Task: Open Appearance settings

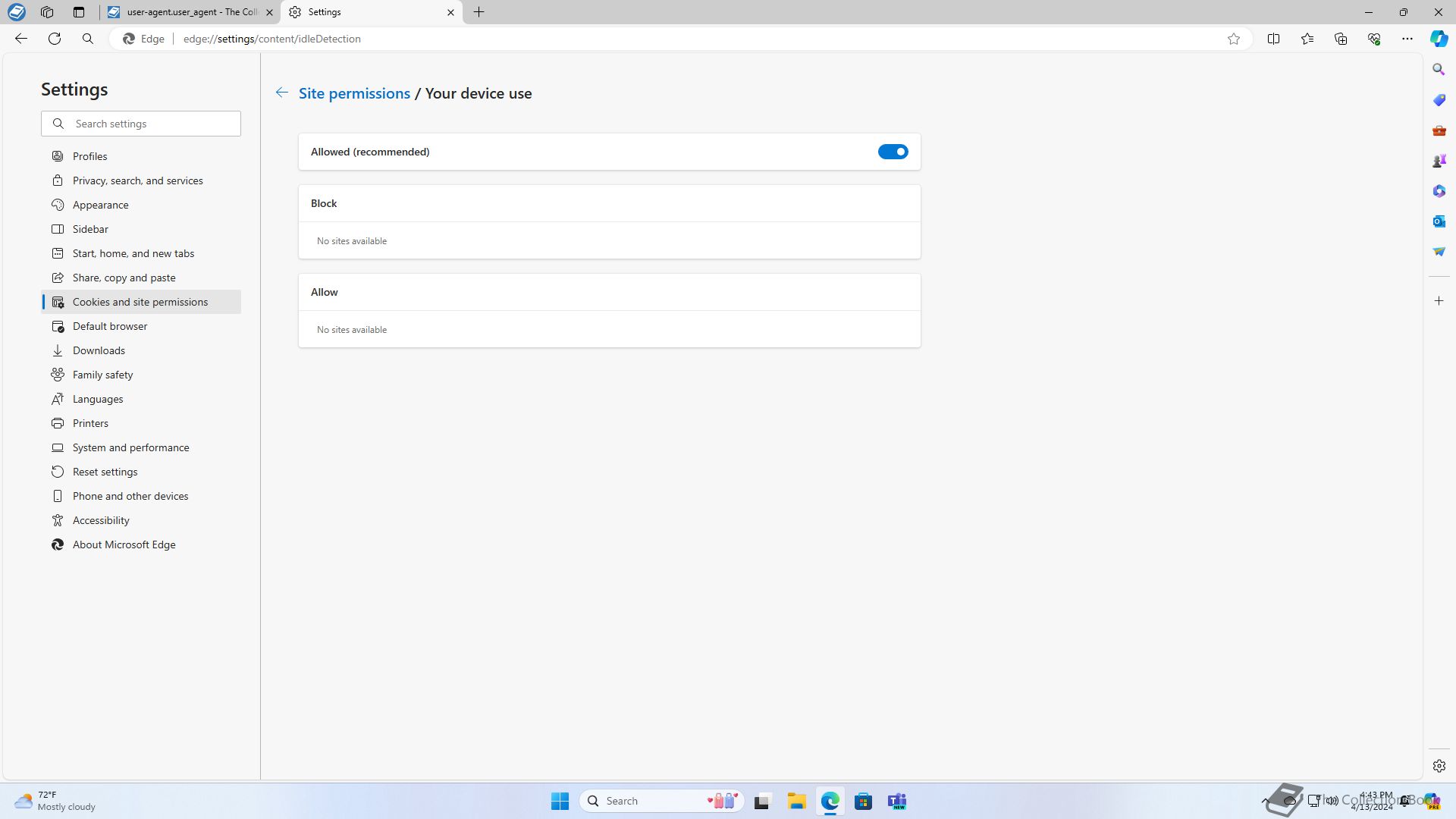Action: click(141, 205)
